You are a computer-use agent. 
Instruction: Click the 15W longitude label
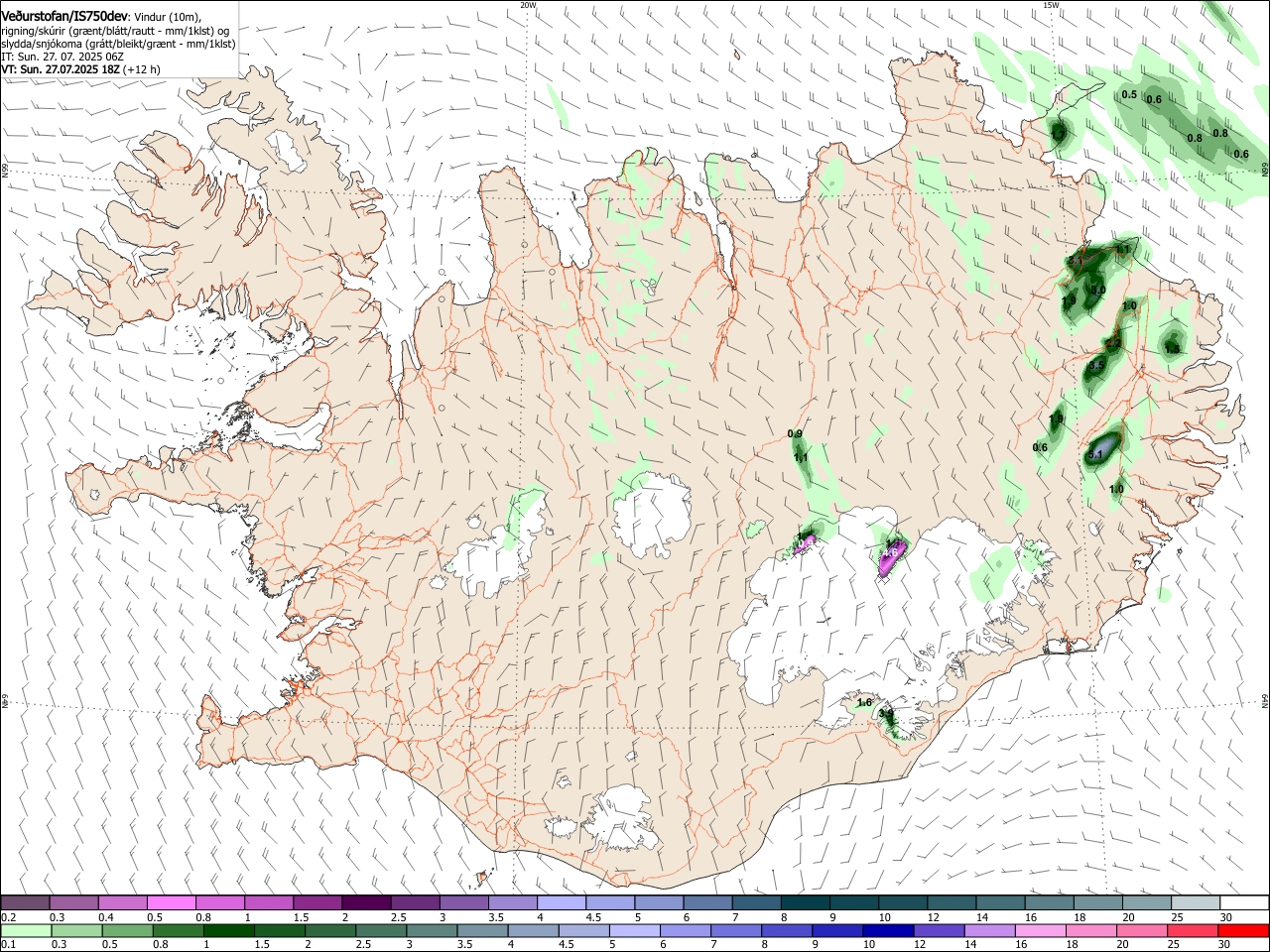(x=1051, y=5)
